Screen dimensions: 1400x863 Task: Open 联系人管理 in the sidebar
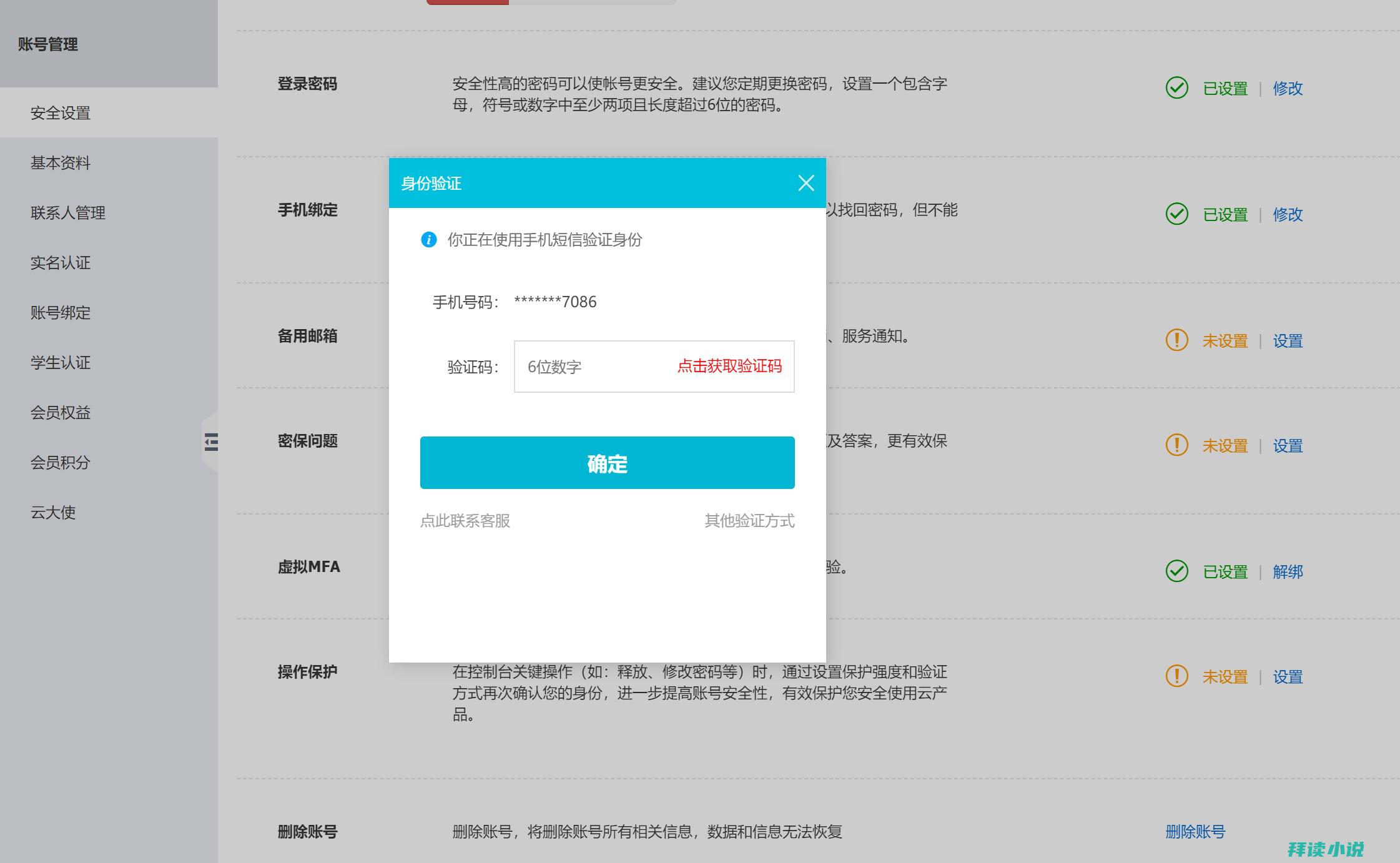click(109, 213)
